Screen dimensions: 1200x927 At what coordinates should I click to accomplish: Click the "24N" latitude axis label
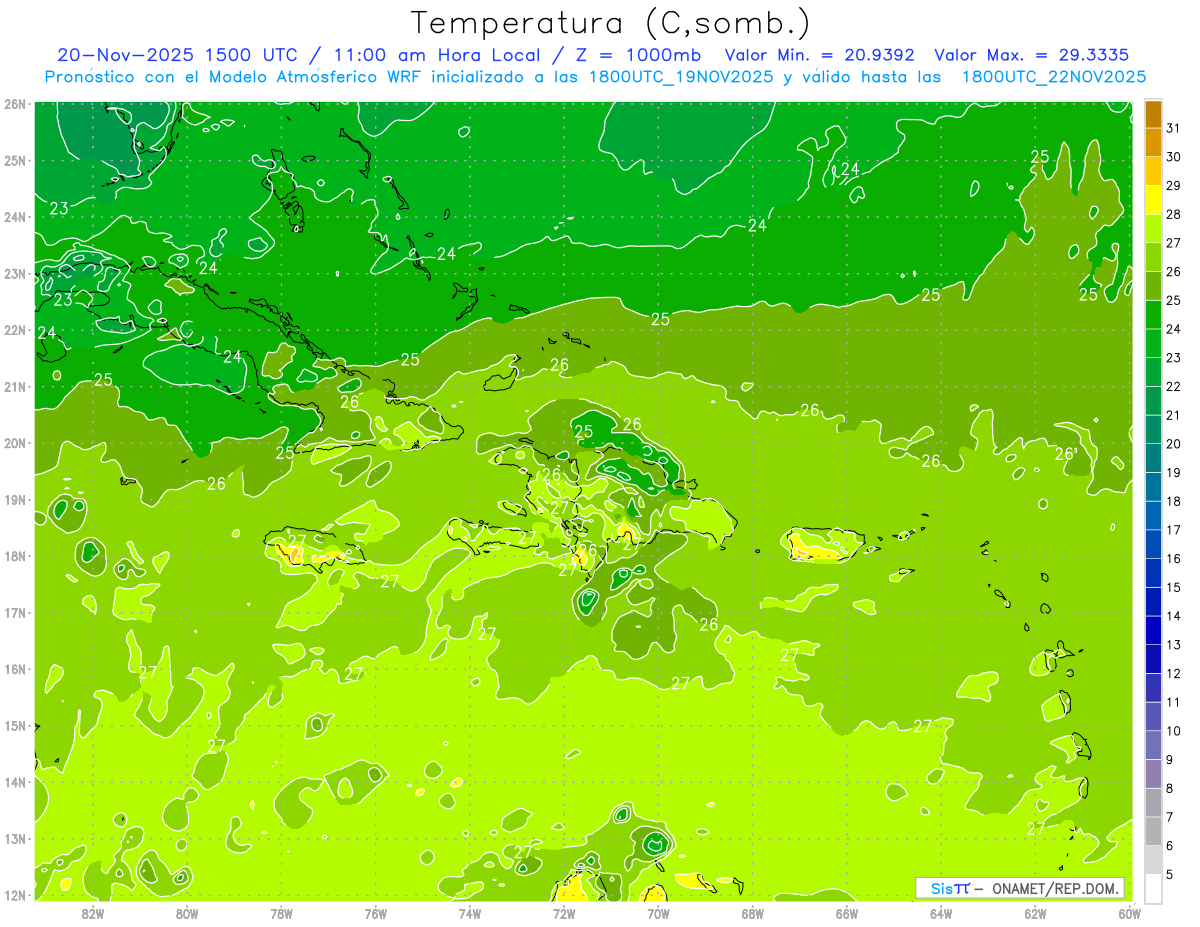tap(15, 217)
